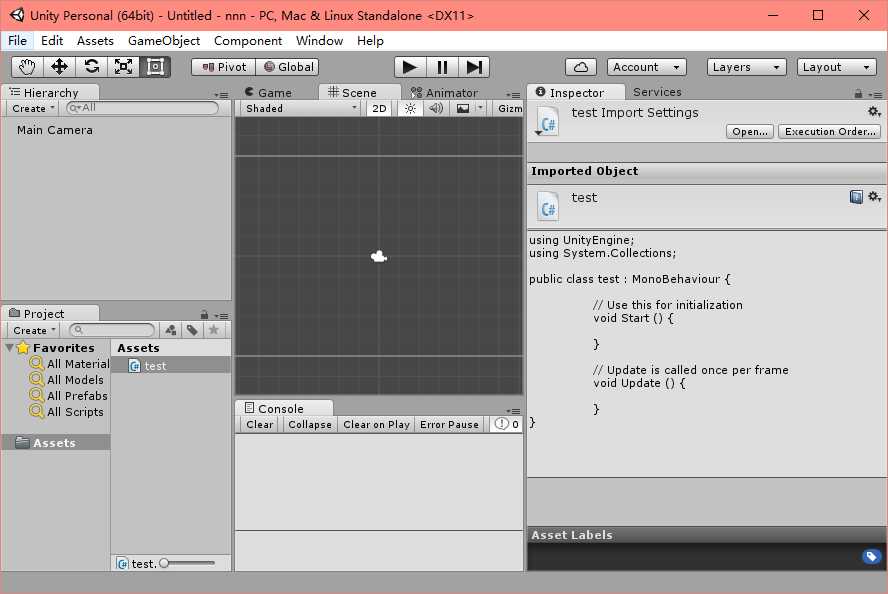
Task: Select the Inspector tab
Action: 576,92
